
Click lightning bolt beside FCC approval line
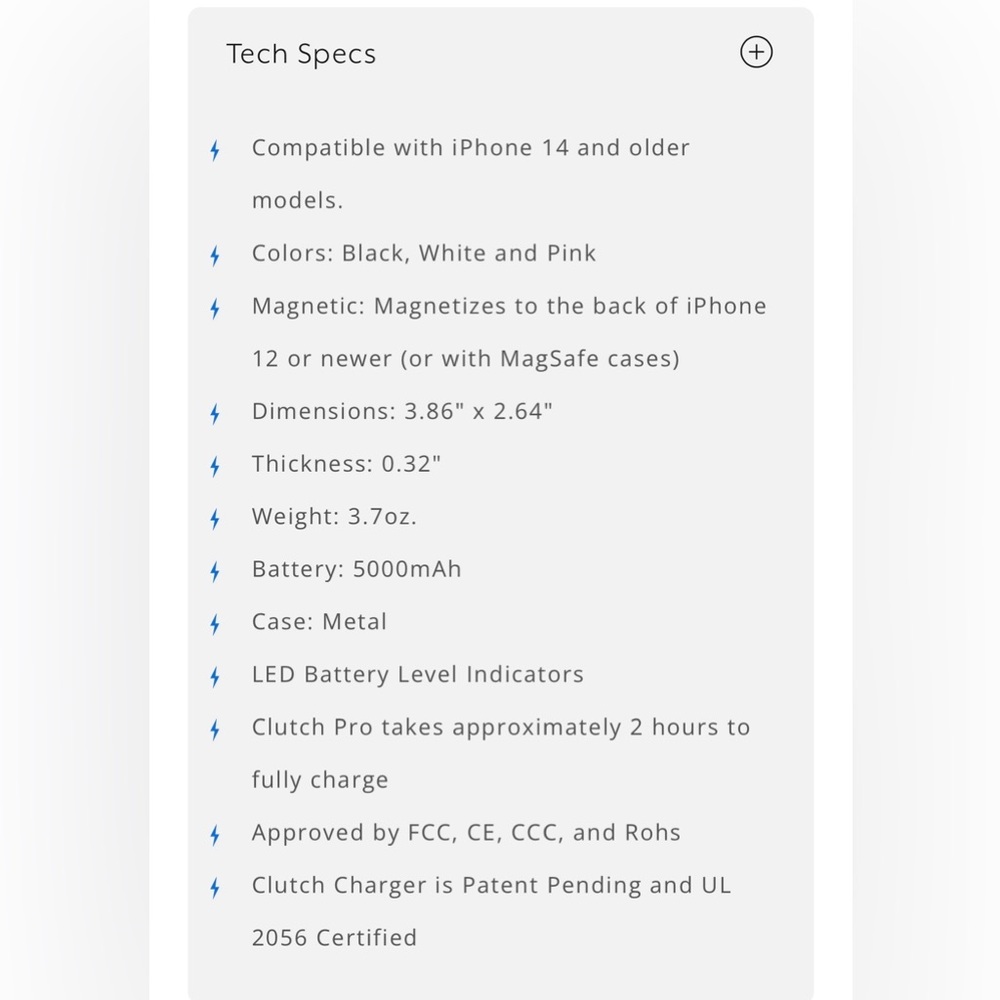tap(215, 835)
